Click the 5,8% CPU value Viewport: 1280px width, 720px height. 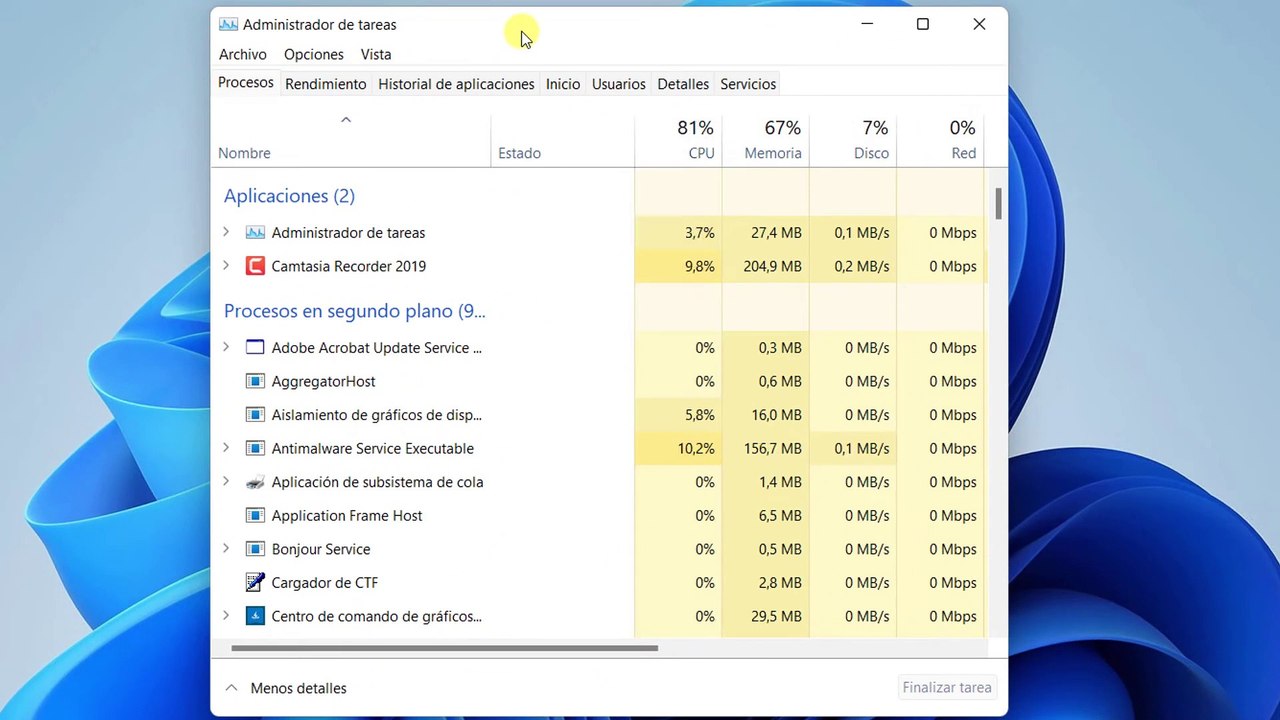point(699,415)
